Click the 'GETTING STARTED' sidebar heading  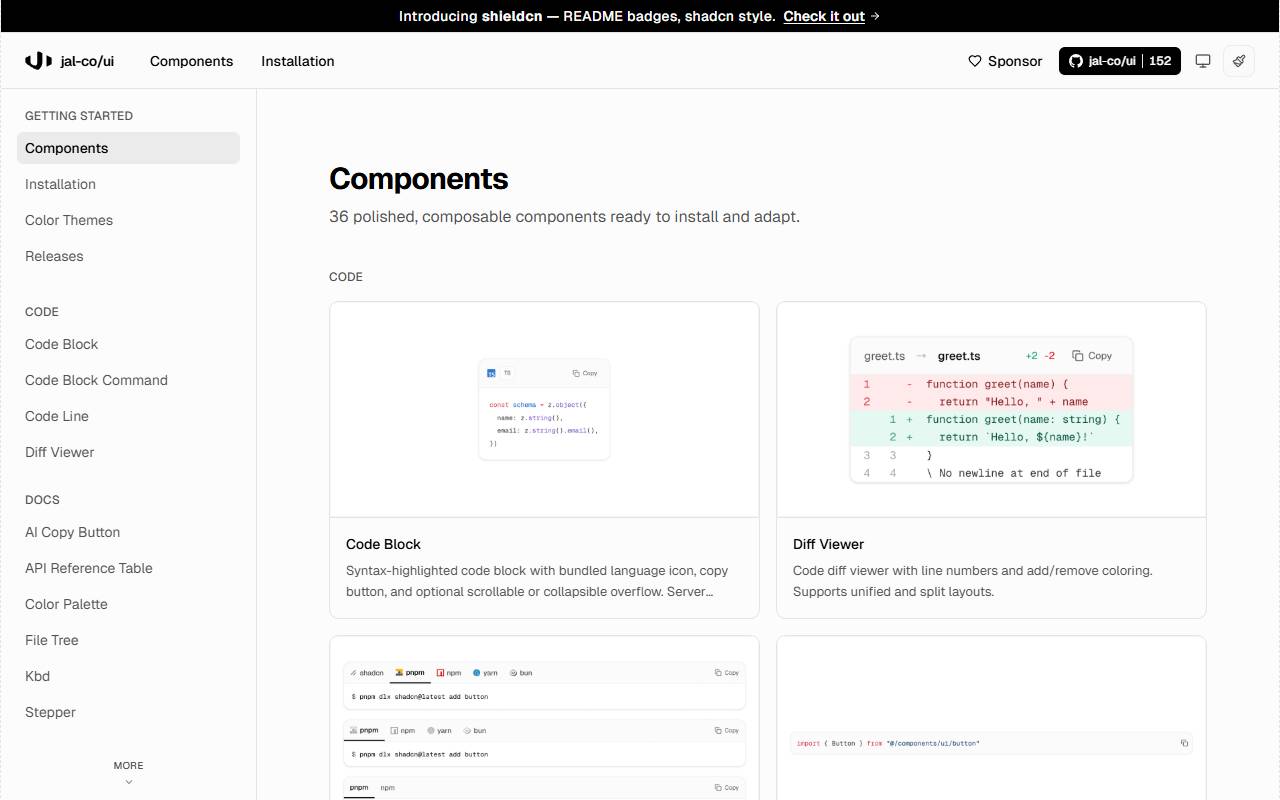point(79,116)
